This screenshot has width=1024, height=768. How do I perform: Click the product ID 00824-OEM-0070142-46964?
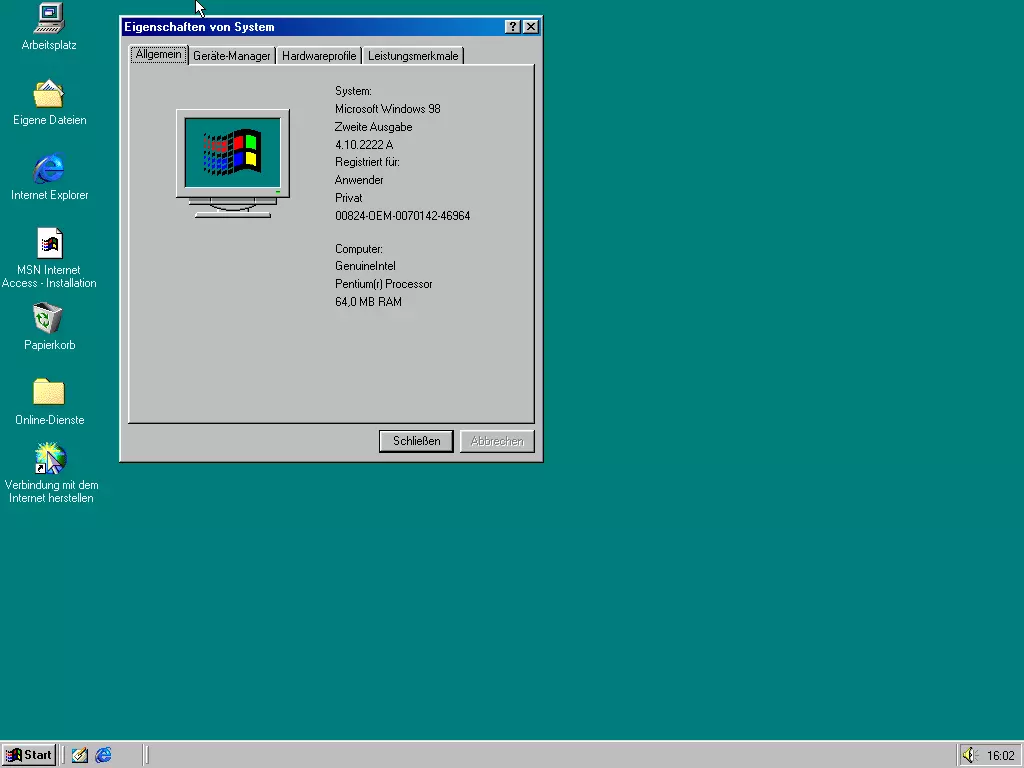point(402,216)
